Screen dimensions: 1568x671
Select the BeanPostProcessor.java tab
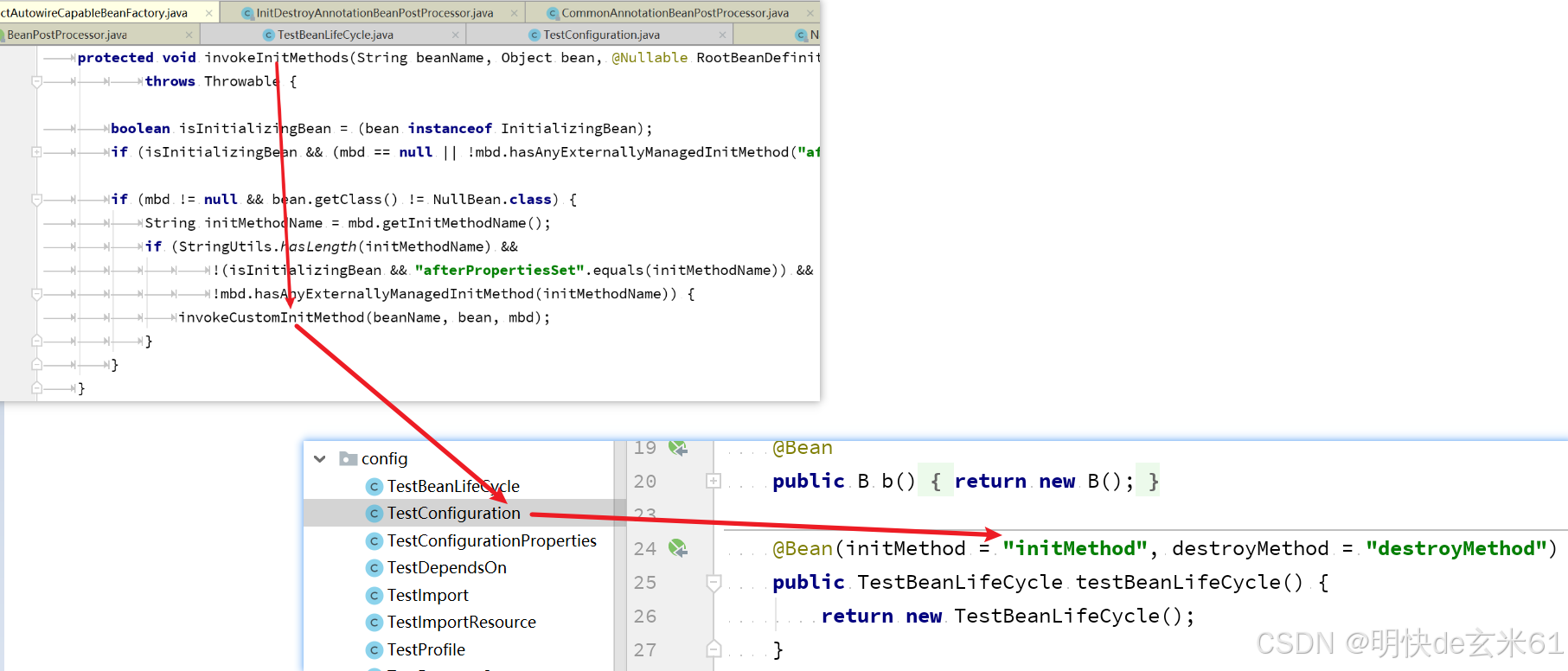pyautogui.click(x=67, y=35)
